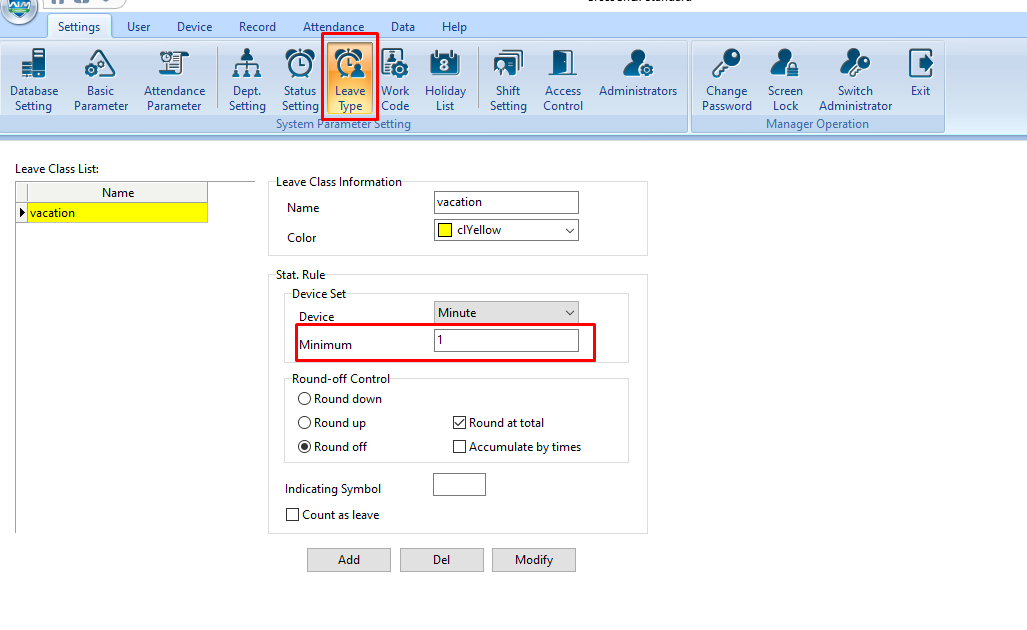Click the Add button
Image resolution: width=1027 pixels, height=630 pixels.
pos(349,560)
